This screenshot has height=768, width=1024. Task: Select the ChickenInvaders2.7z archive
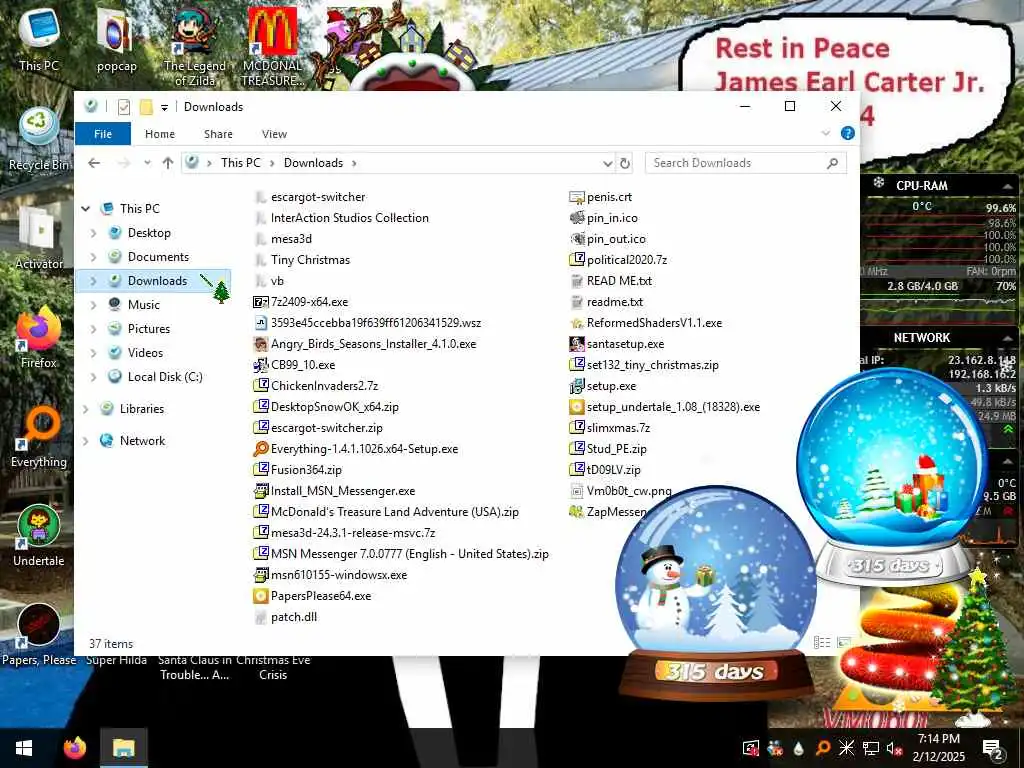click(316, 385)
